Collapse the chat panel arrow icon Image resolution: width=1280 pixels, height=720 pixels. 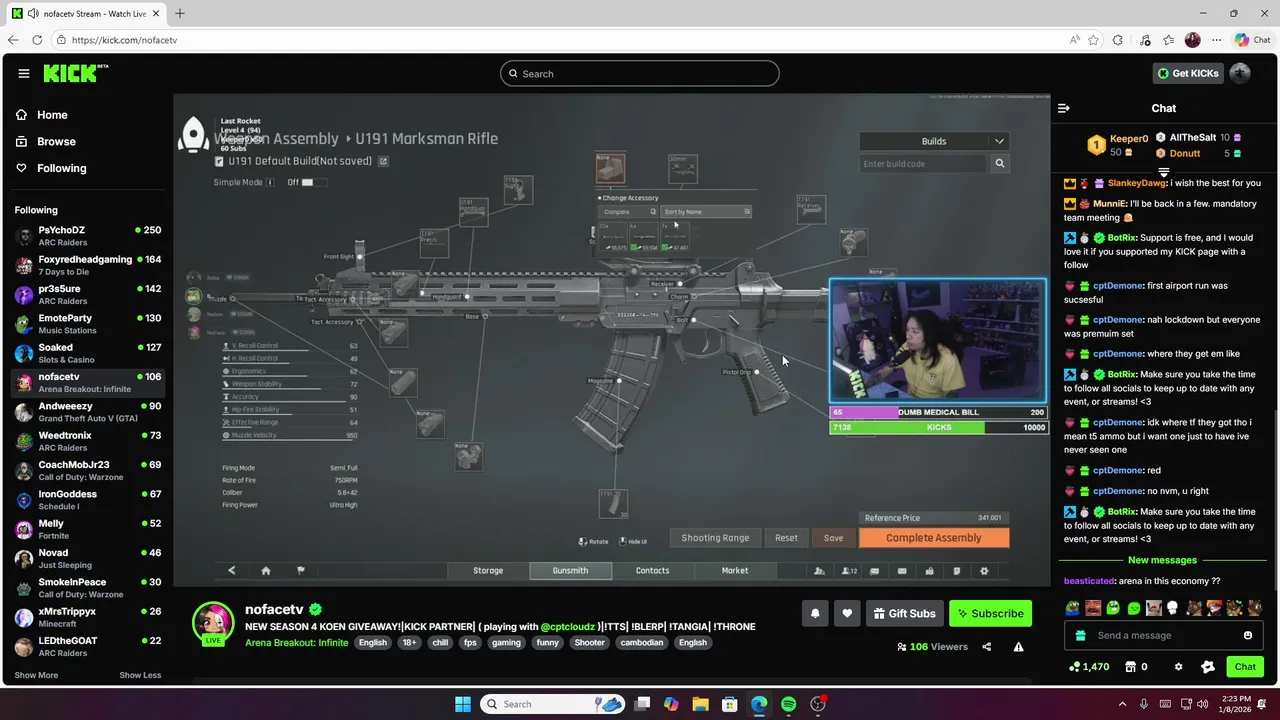(x=1064, y=108)
